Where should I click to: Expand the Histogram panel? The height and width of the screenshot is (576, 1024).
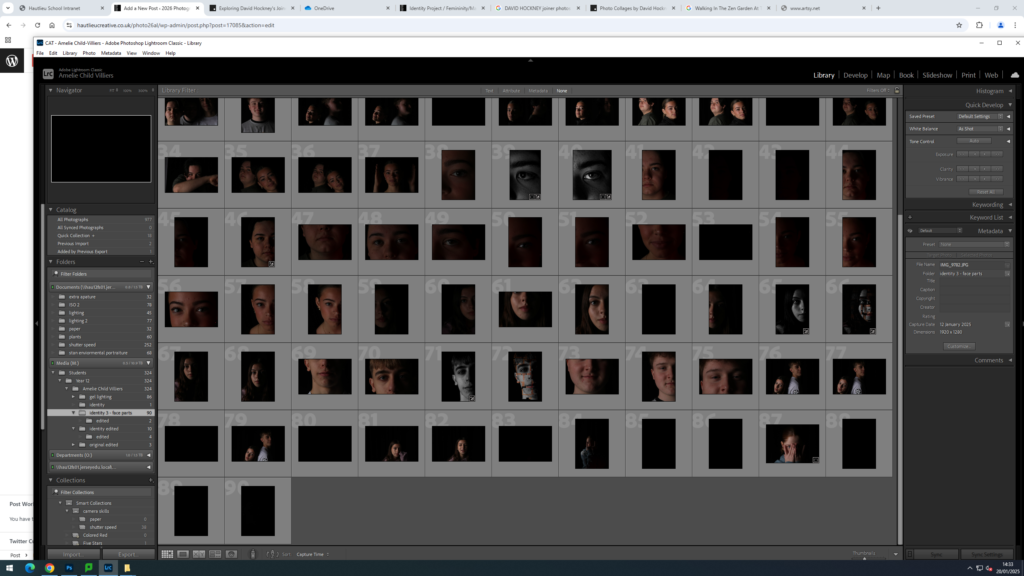1010,91
